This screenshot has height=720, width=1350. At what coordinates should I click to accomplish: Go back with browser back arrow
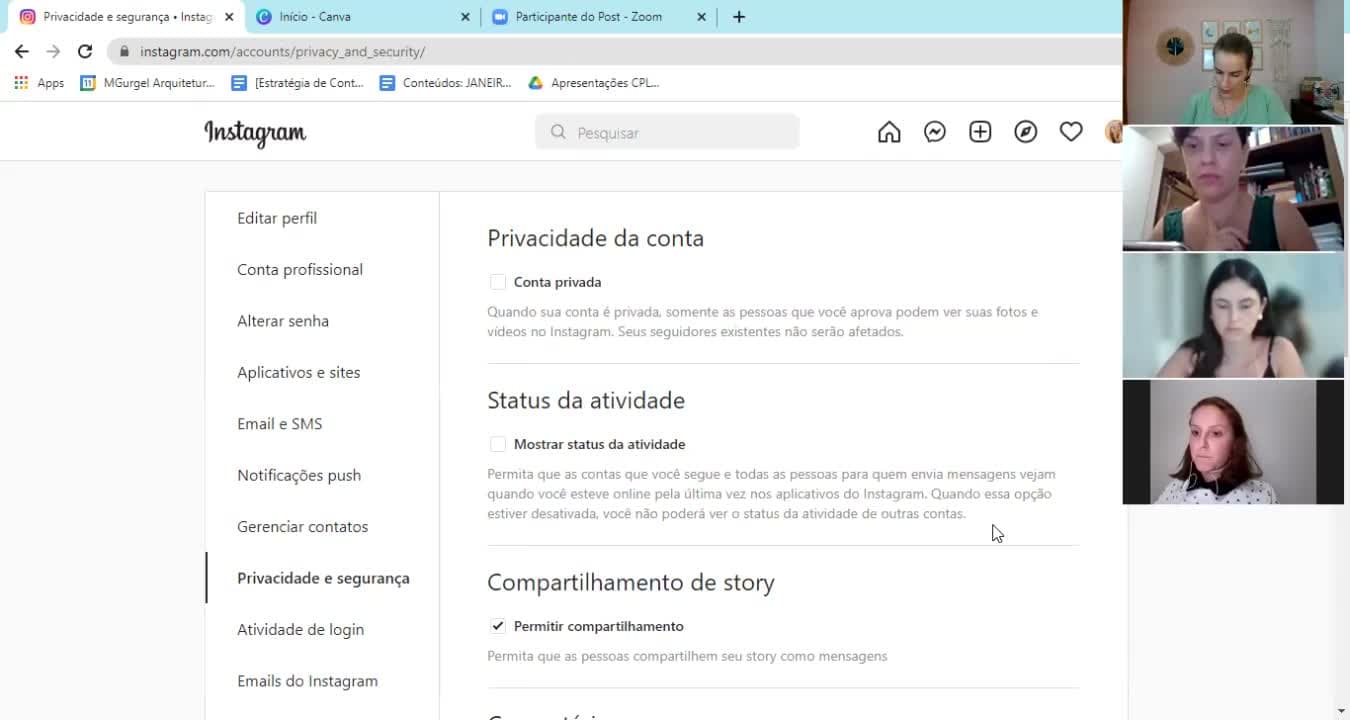pyautogui.click(x=22, y=51)
